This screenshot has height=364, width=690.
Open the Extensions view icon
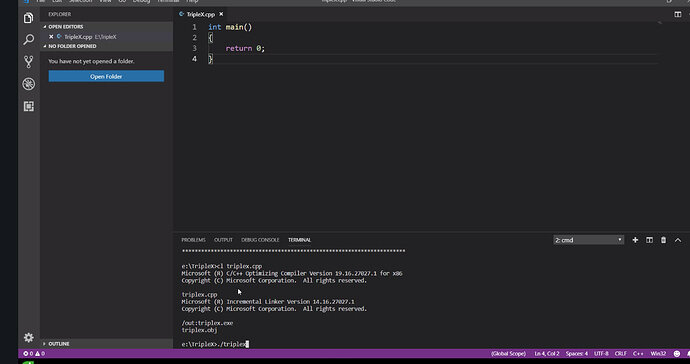29,106
